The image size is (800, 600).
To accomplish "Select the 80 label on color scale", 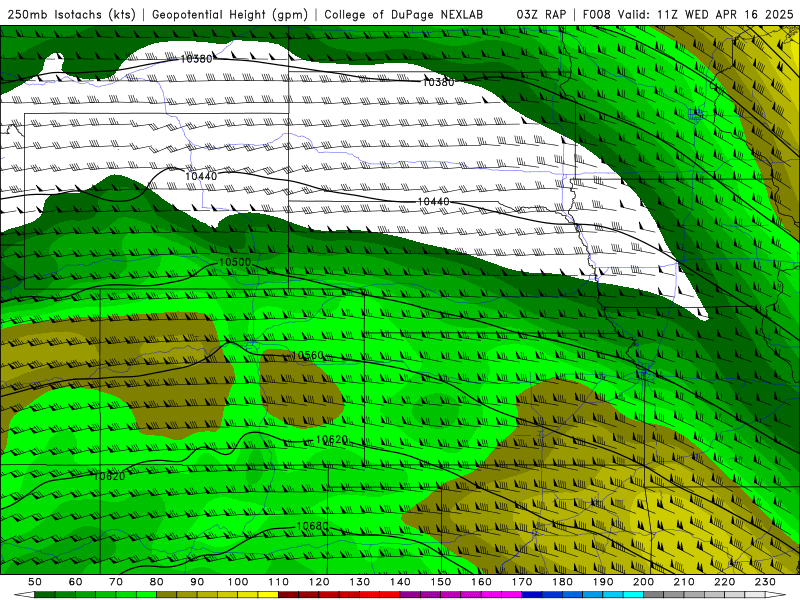I will point(157,582).
